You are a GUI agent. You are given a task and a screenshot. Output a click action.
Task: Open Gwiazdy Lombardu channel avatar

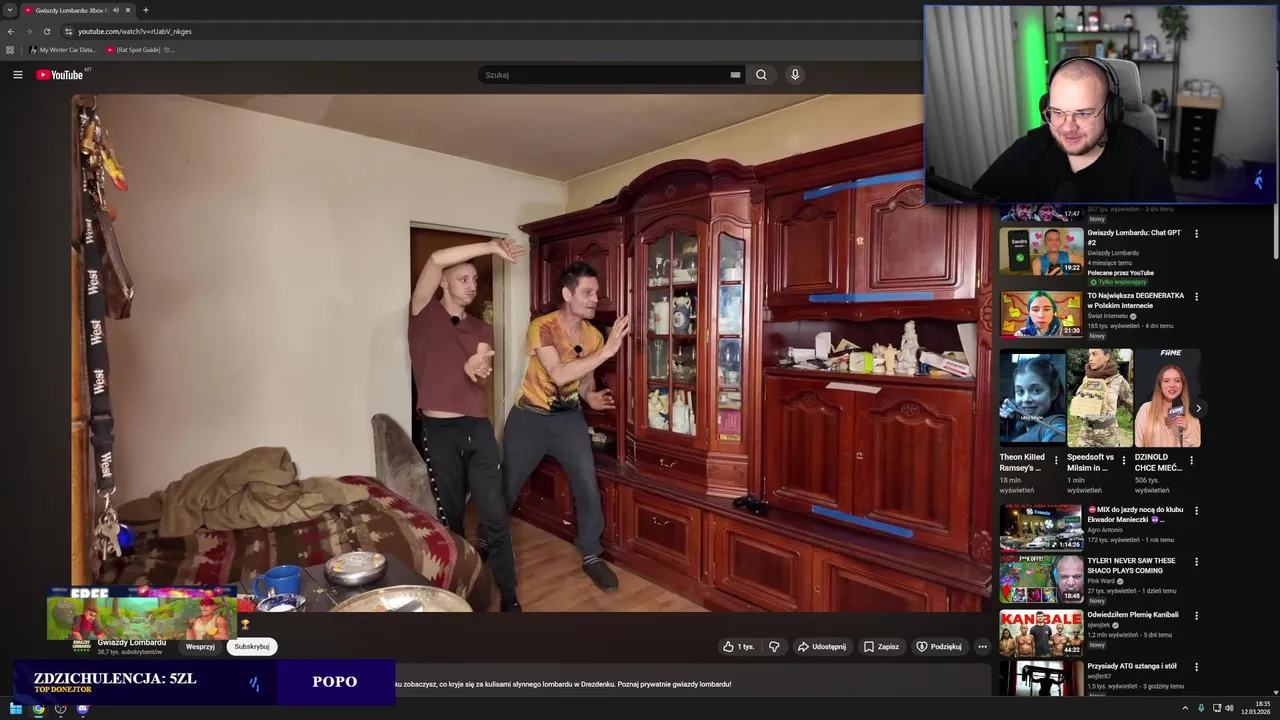click(x=82, y=646)
